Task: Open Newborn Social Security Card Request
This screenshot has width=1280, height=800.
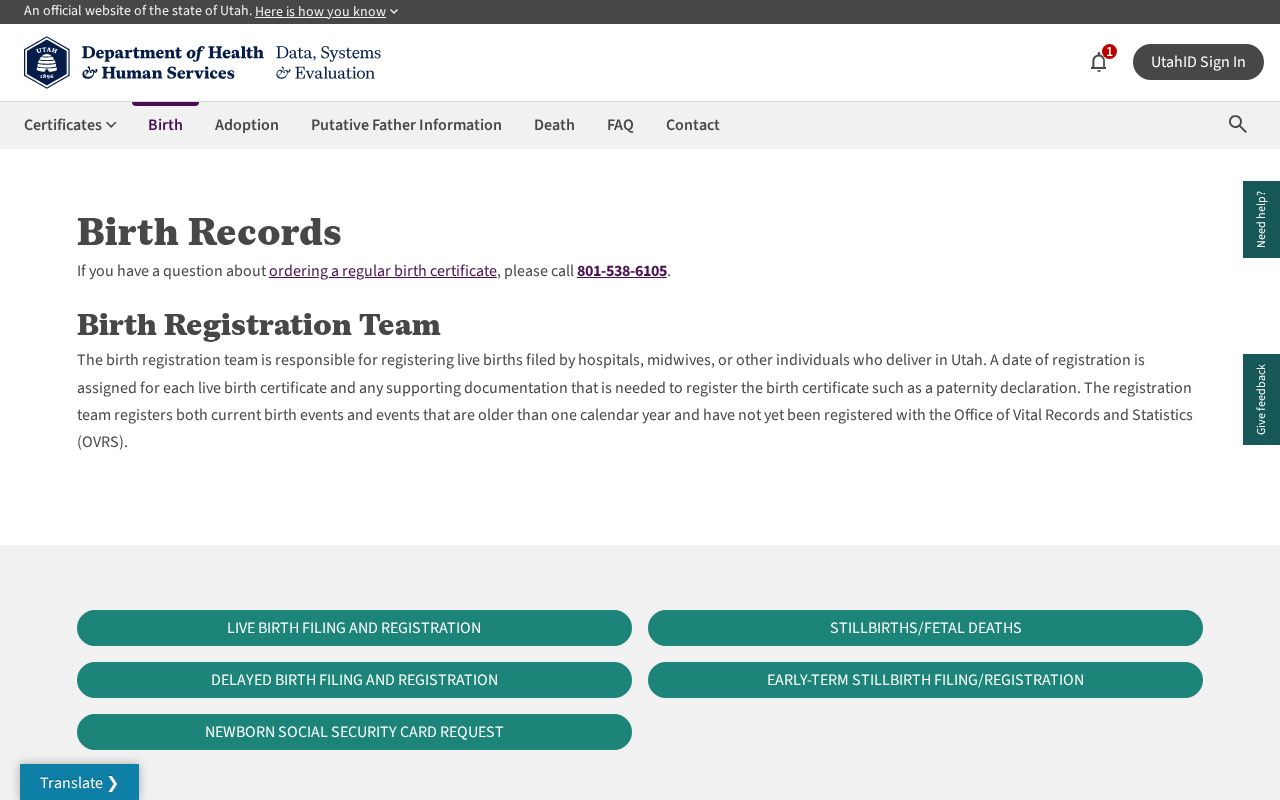Action: [x=354, y=732]
